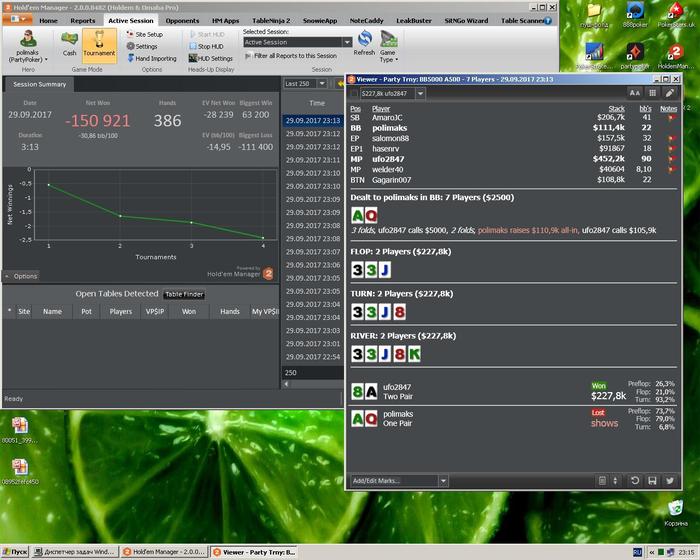Open the Home tab

48,21
